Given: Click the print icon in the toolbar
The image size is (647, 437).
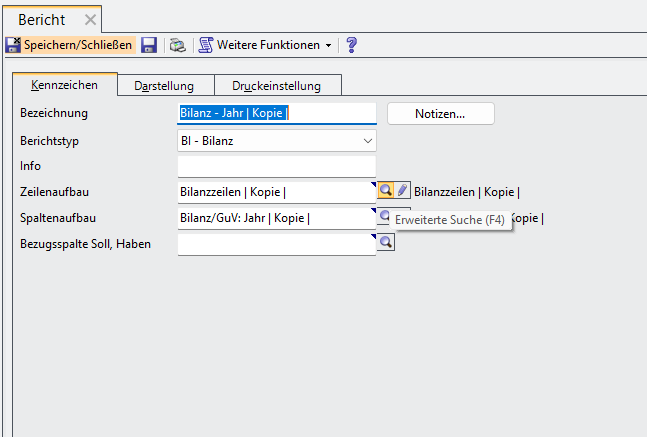Looking at the screenshot, I should [177, 45].
